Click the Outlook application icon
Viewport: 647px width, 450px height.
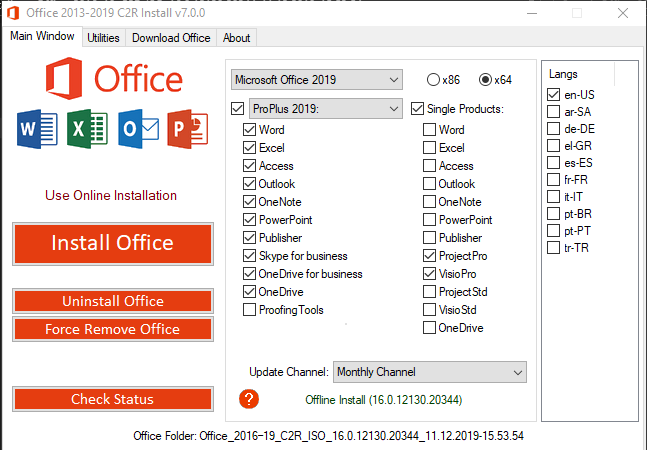click(138, 129)
